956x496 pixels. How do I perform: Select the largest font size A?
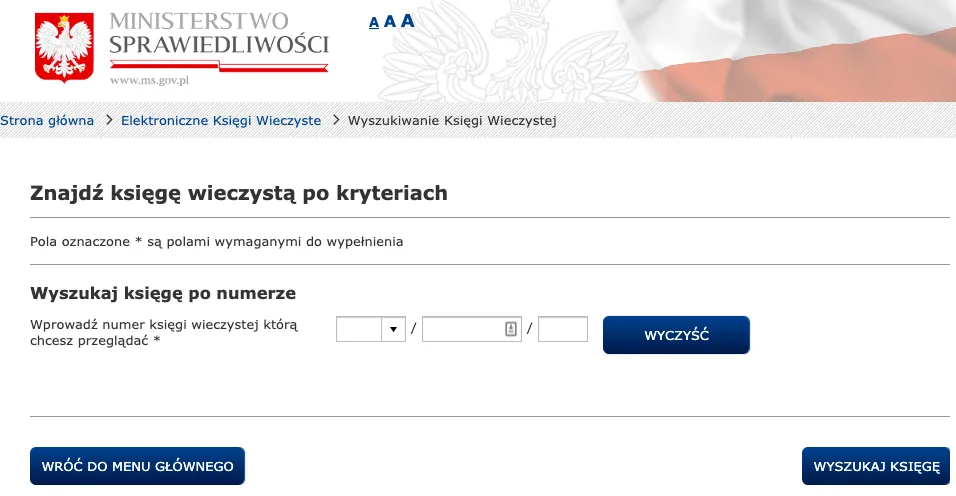(407, 20)
